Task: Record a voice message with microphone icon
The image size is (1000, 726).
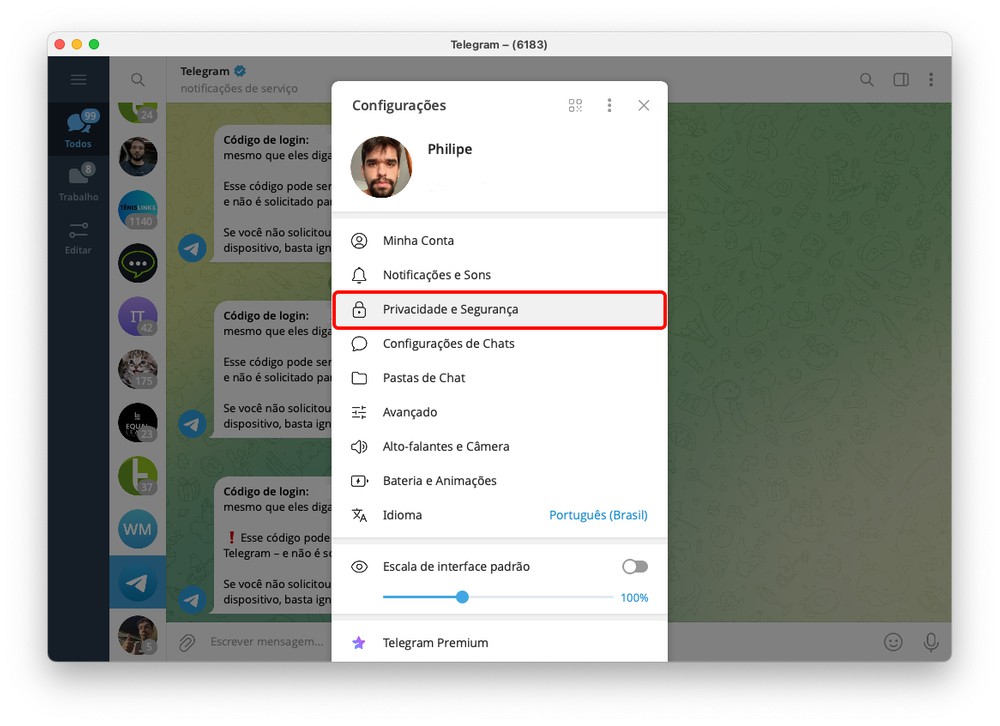Action: coord(931,642)
